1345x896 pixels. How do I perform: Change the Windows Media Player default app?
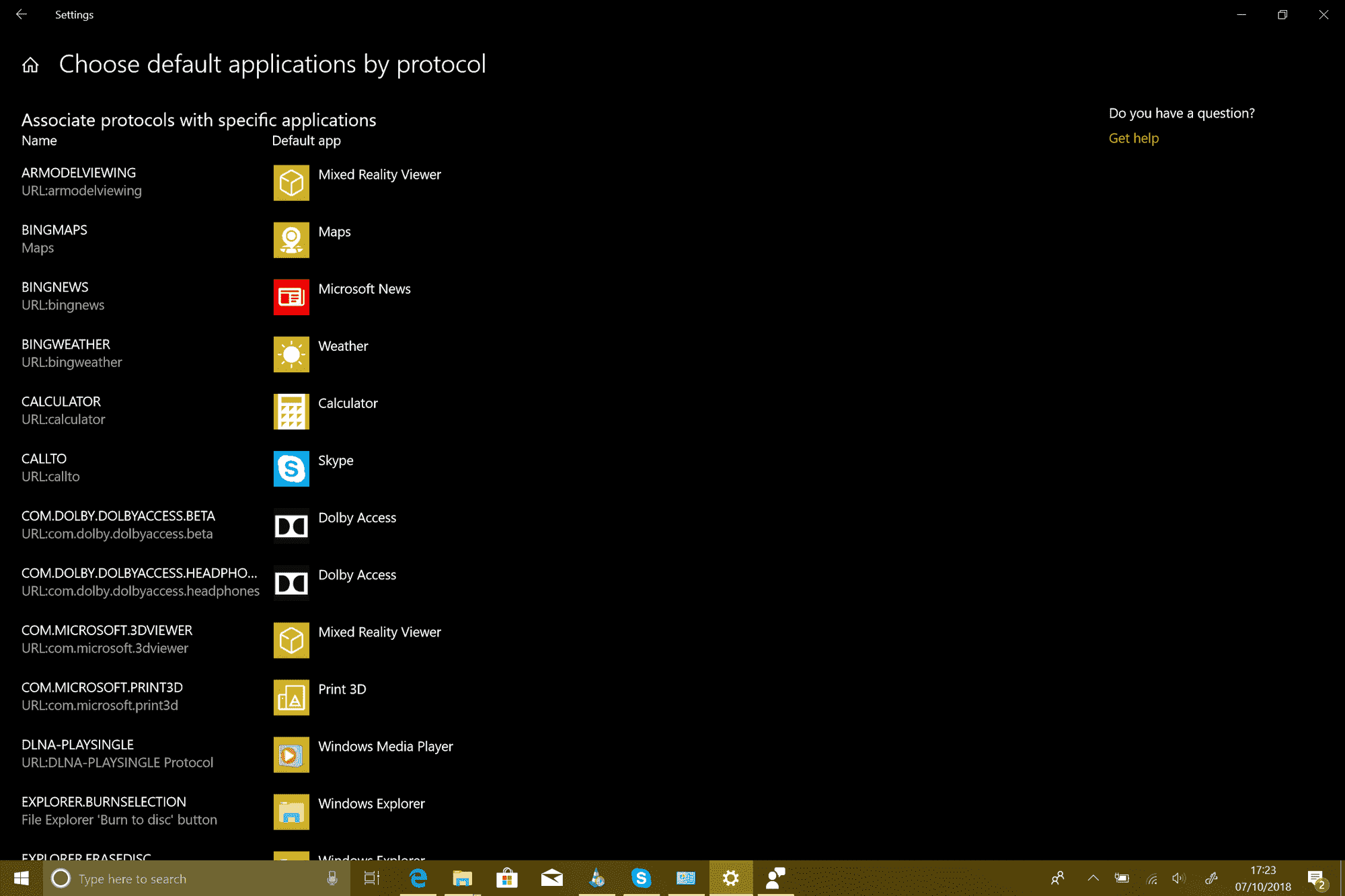pos(385,747)
